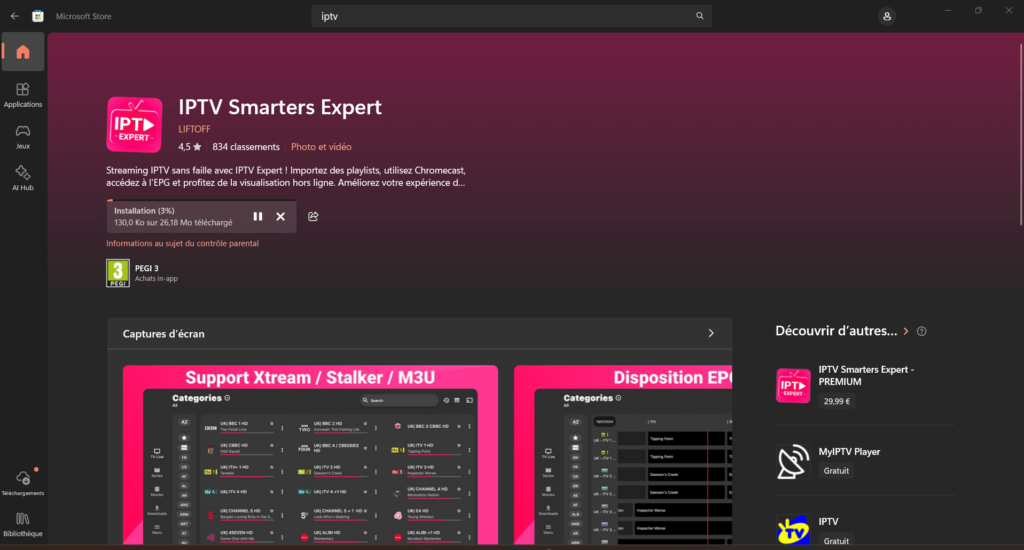Open the MyIPTV Player app

pyautogui.click(x=865, y=461)
